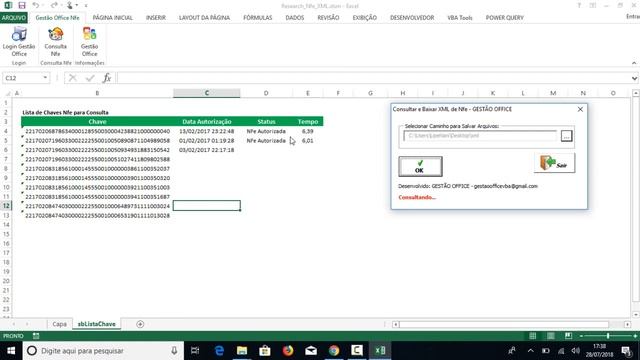The image size is (640, 360).
Task: Open the Consulta Nfe ribbon tool
Action: pyautogui.click(x=56, y=41)
